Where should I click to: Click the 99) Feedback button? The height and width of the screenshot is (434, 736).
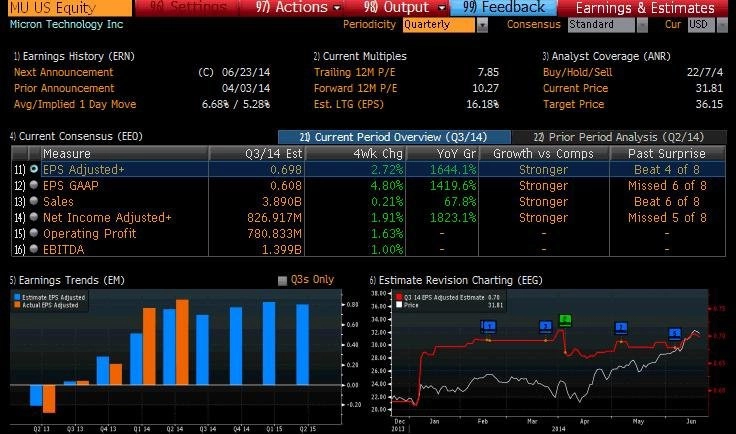504,8
